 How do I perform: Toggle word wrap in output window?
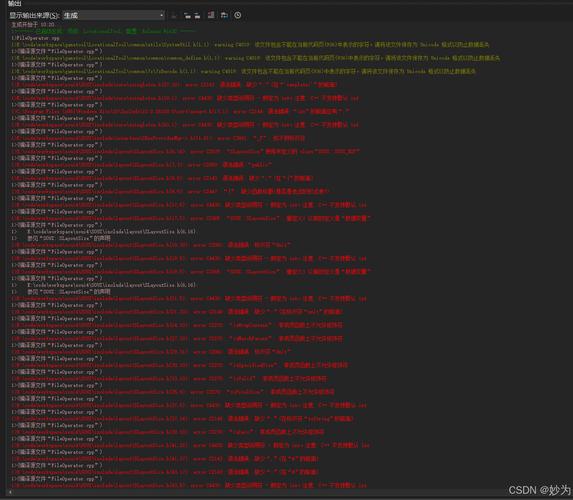[224, 15]
